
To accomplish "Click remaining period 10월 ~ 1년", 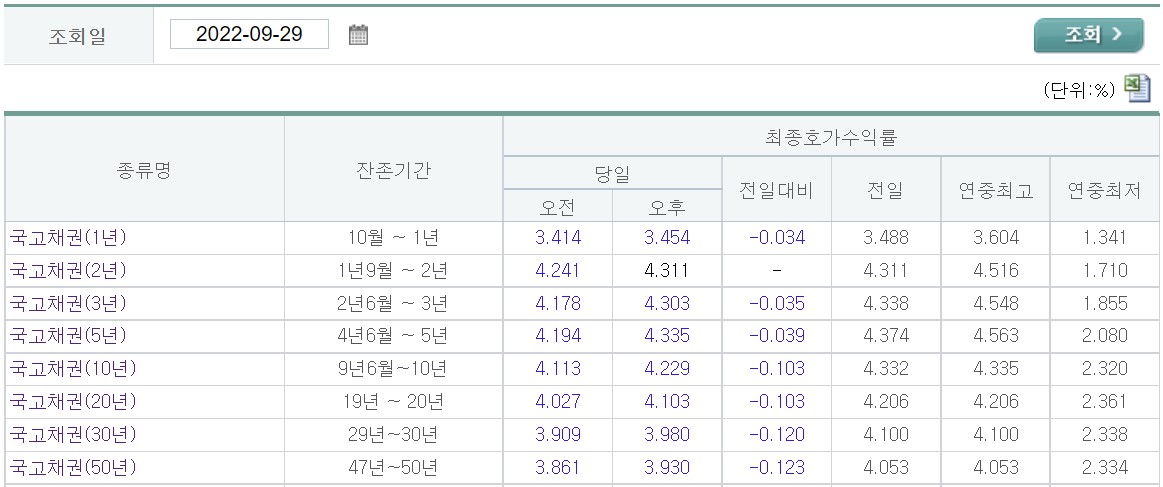I will tap(393, 238).
